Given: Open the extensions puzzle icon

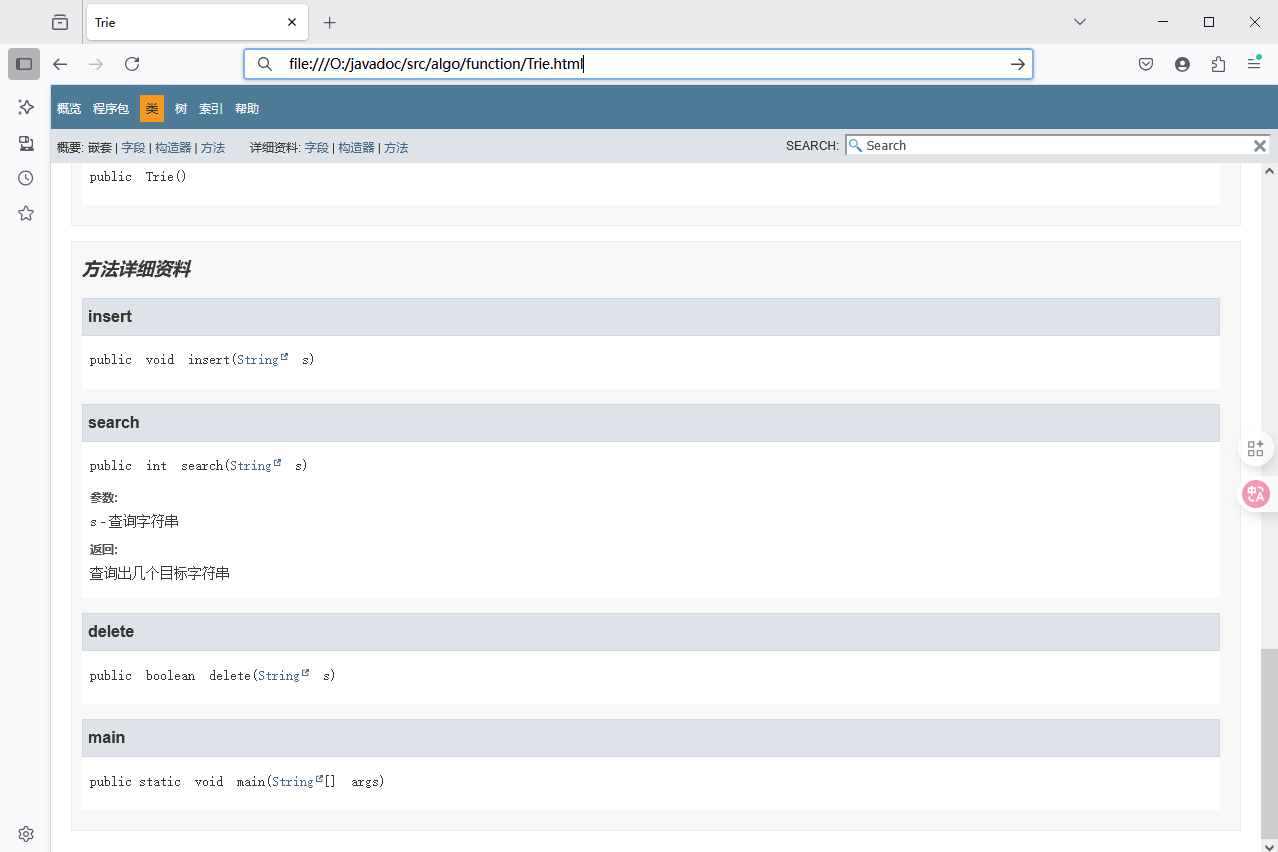Looking at the screenshot, I should point(1218,64).
